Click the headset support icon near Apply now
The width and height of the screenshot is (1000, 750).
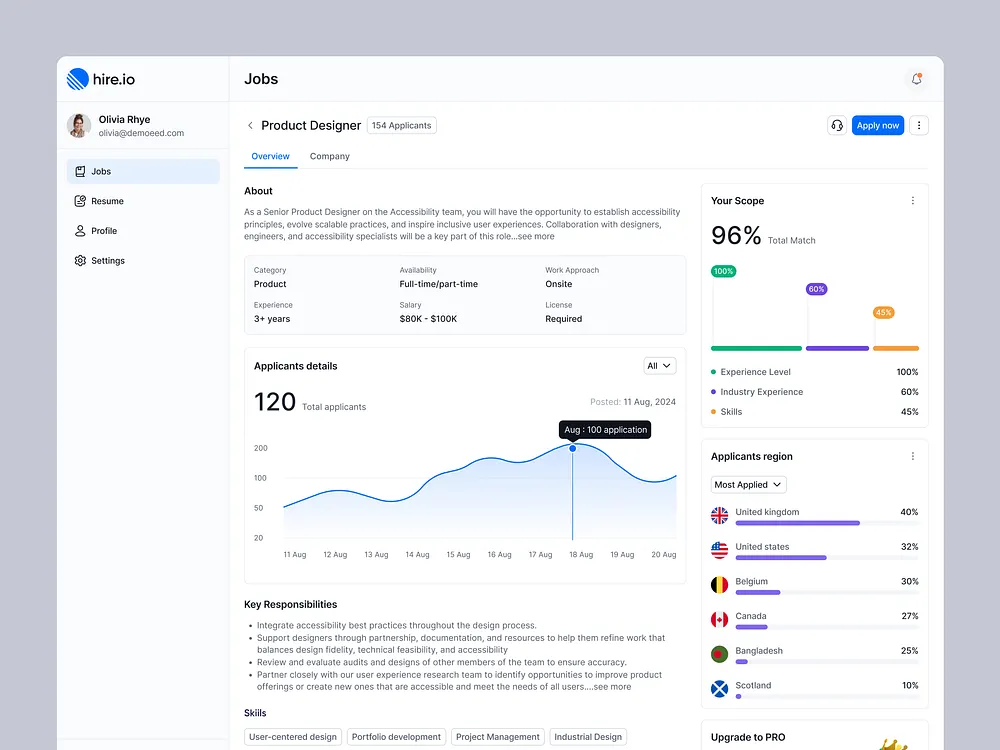pos(837,125)
